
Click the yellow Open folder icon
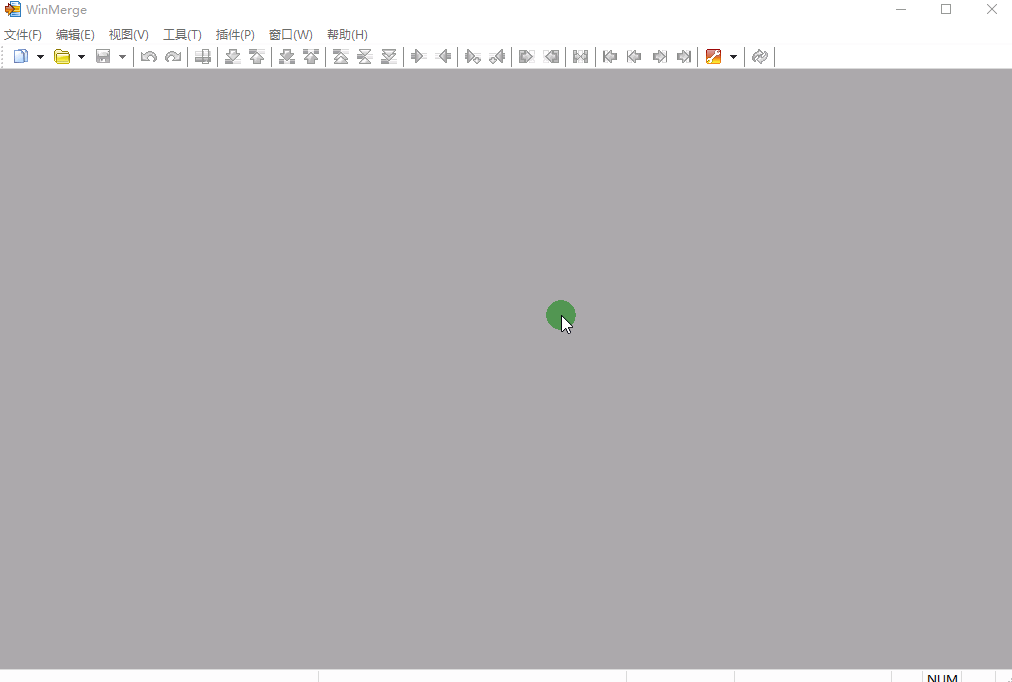62,57
